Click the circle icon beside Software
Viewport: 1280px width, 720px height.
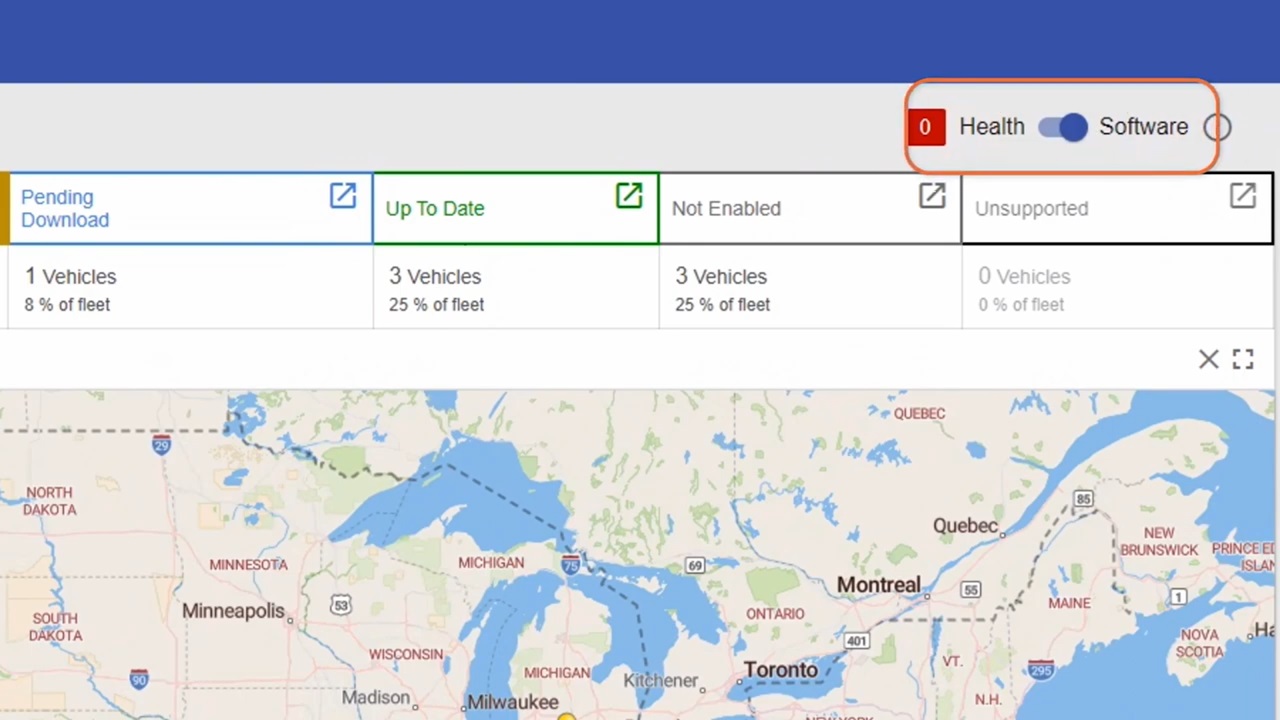point(1217,128)
